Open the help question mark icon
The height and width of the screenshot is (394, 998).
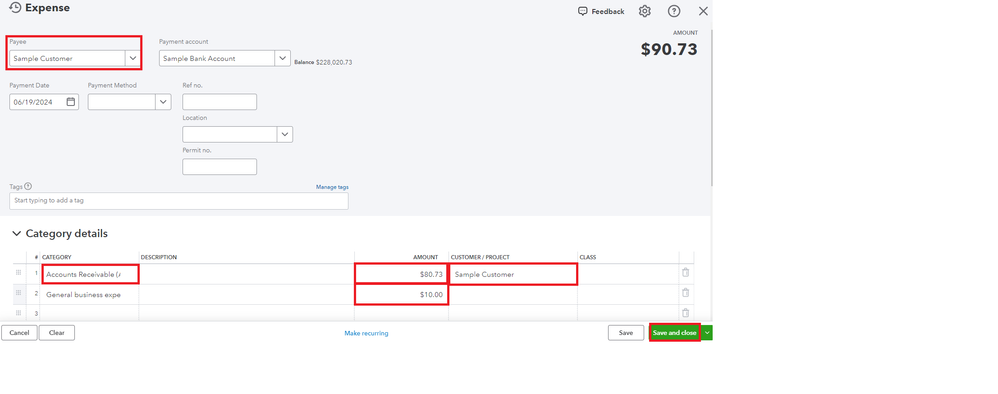pos(674,11)
